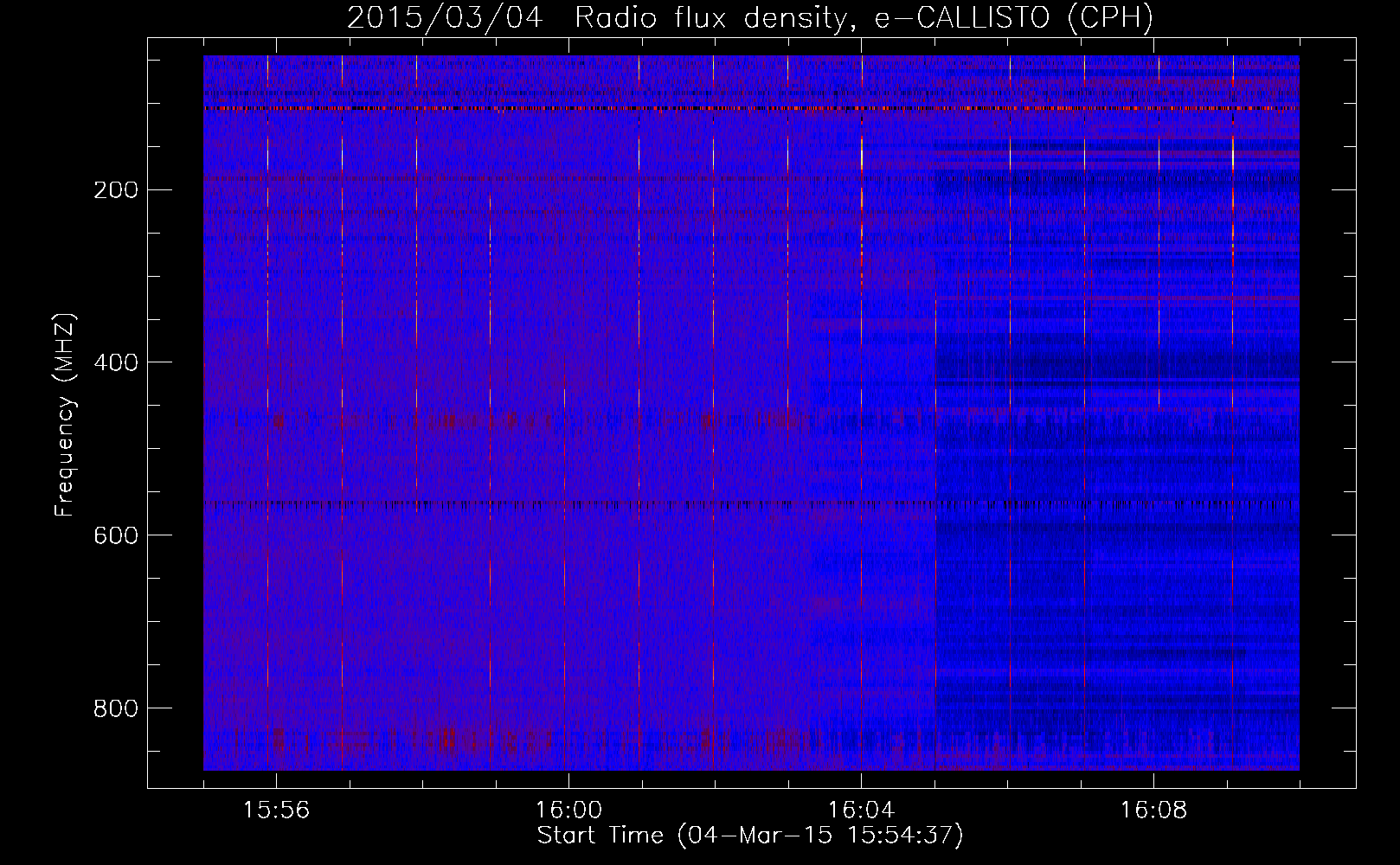Click the 800 frequency tick label
Image resolution: width=1400 pixels, height=865 pixels.
click(x=116, y=708)
